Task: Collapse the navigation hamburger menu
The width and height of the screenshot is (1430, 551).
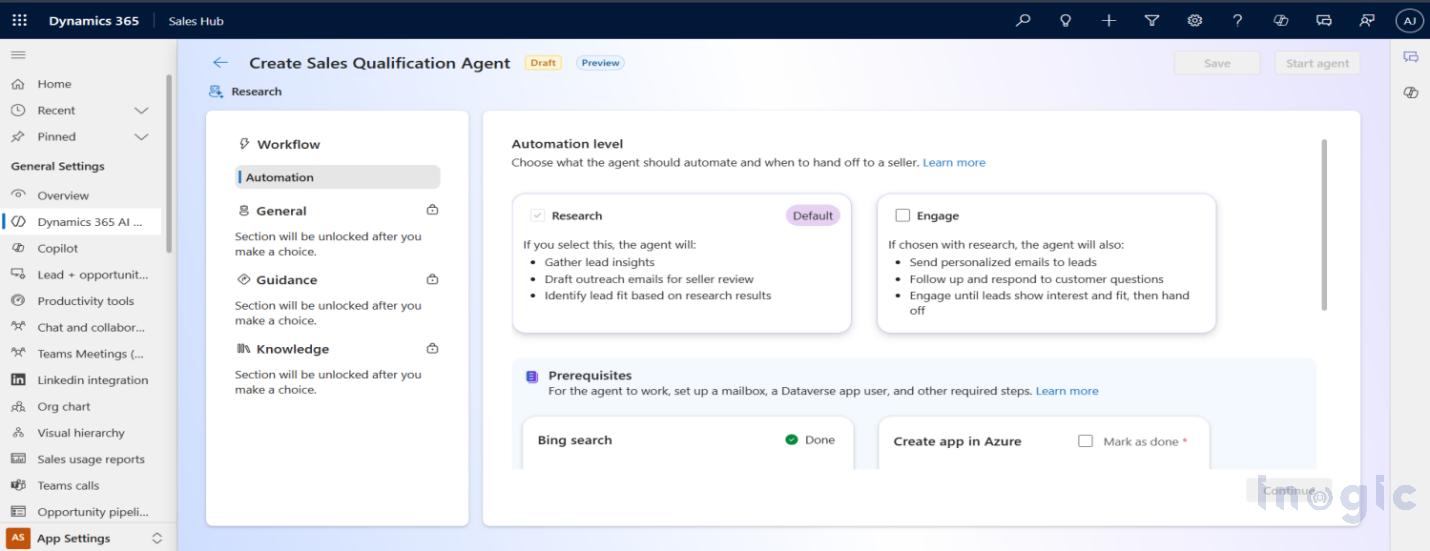Action: pos(18,55)
